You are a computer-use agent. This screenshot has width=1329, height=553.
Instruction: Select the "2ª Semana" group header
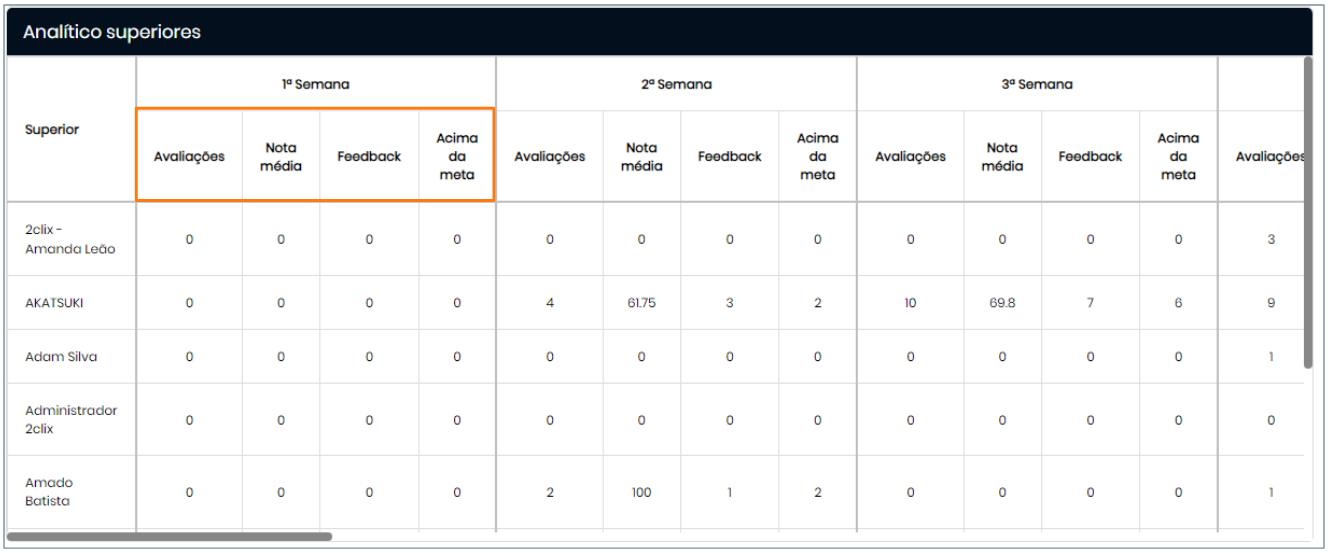click(676, 85)
